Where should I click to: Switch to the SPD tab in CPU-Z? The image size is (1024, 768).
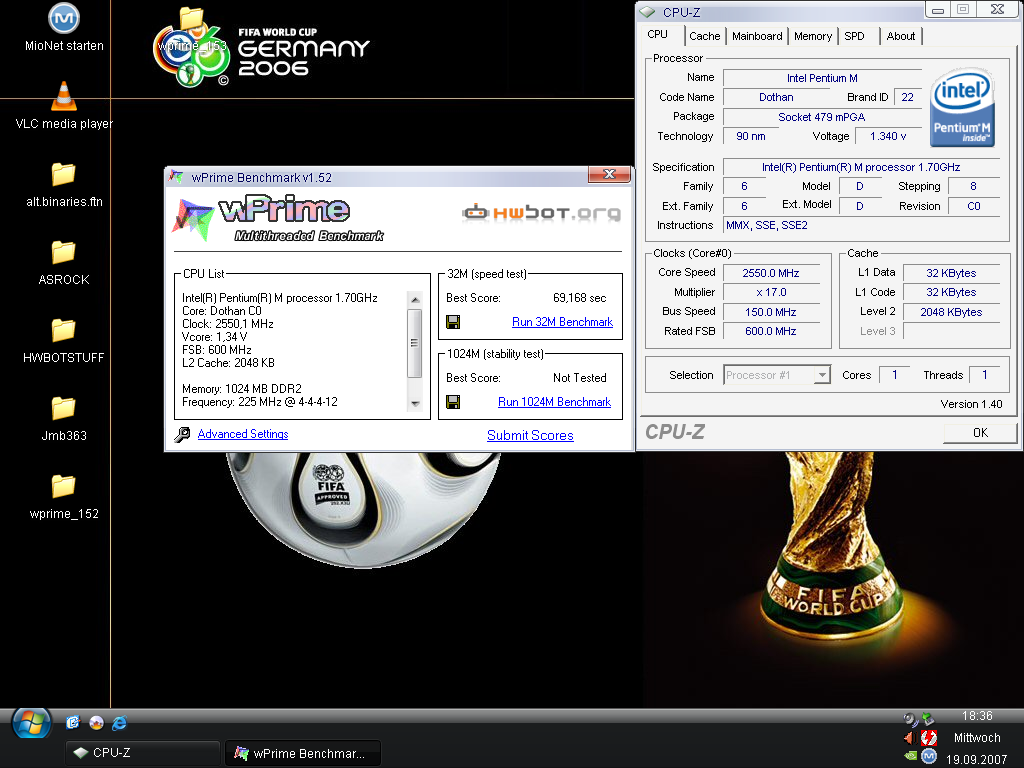coord(854,37)
